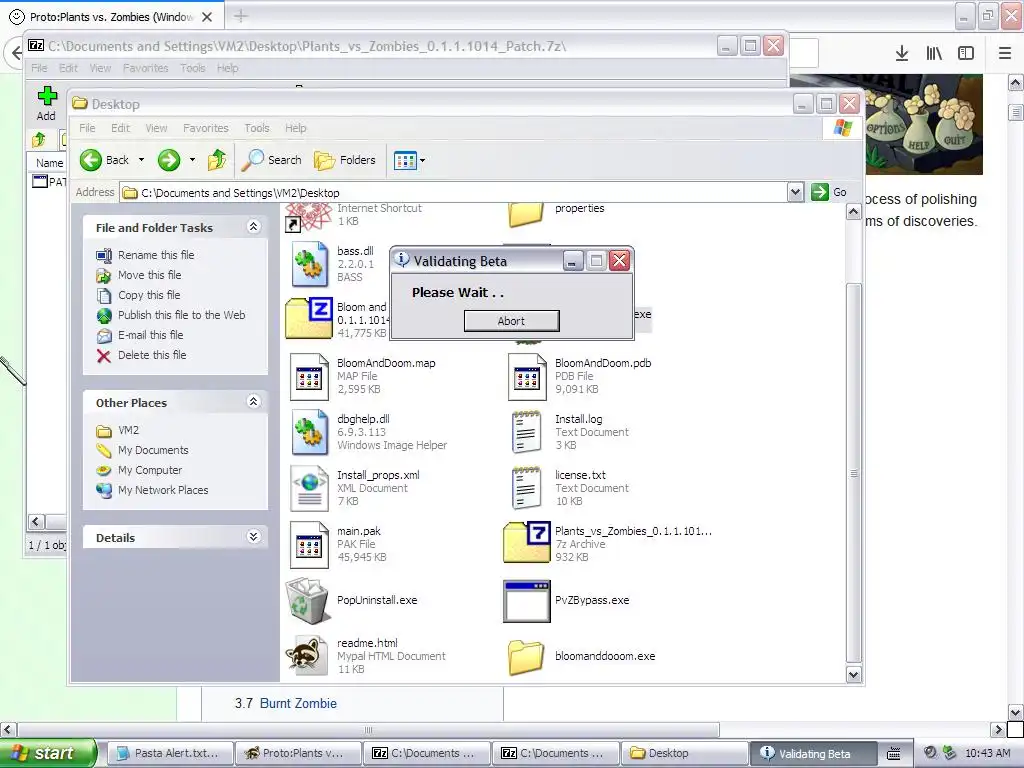
Task: Select the main.pak file icon
Action: (x=309, y=545)
